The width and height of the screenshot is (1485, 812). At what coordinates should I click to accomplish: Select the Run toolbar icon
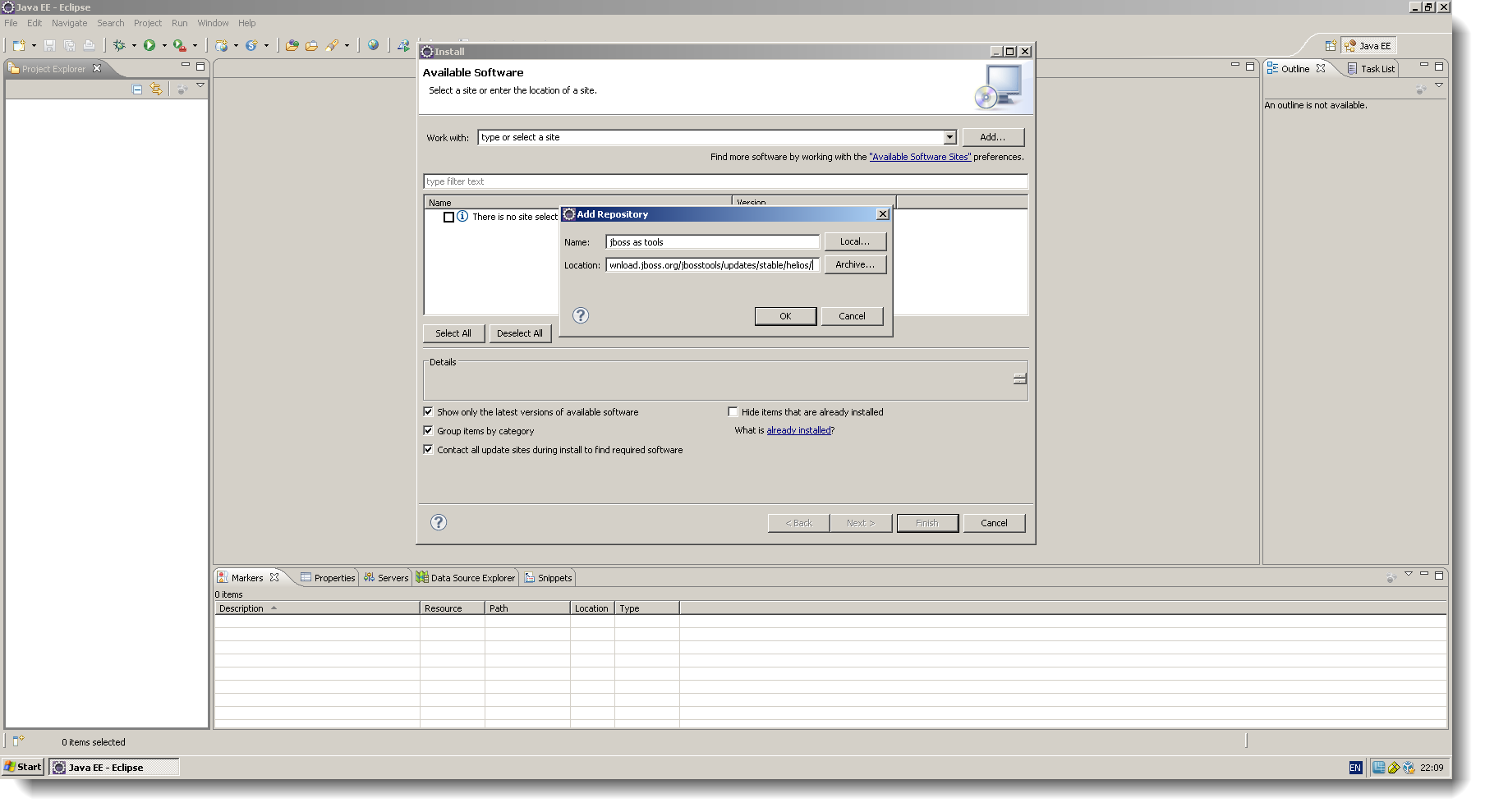(150, 45)
